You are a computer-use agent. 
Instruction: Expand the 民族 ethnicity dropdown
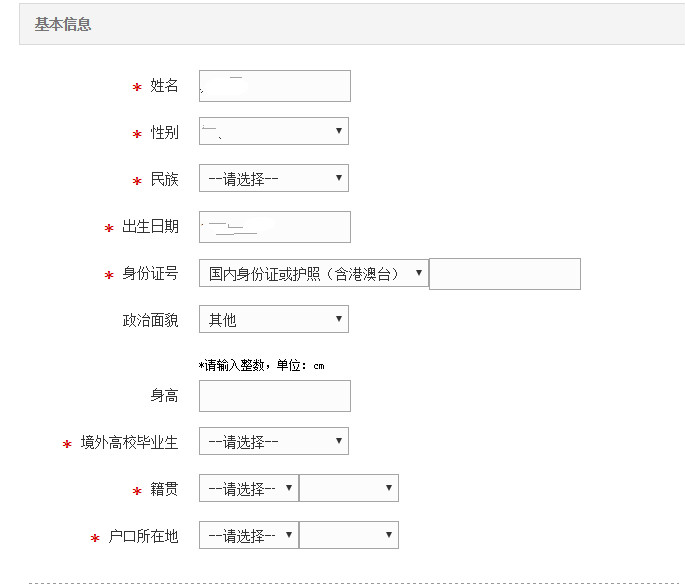coord(274,178)
